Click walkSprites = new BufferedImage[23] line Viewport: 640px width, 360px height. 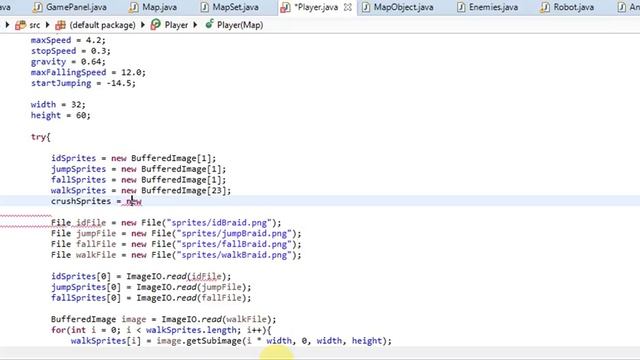tap(141, 191)
